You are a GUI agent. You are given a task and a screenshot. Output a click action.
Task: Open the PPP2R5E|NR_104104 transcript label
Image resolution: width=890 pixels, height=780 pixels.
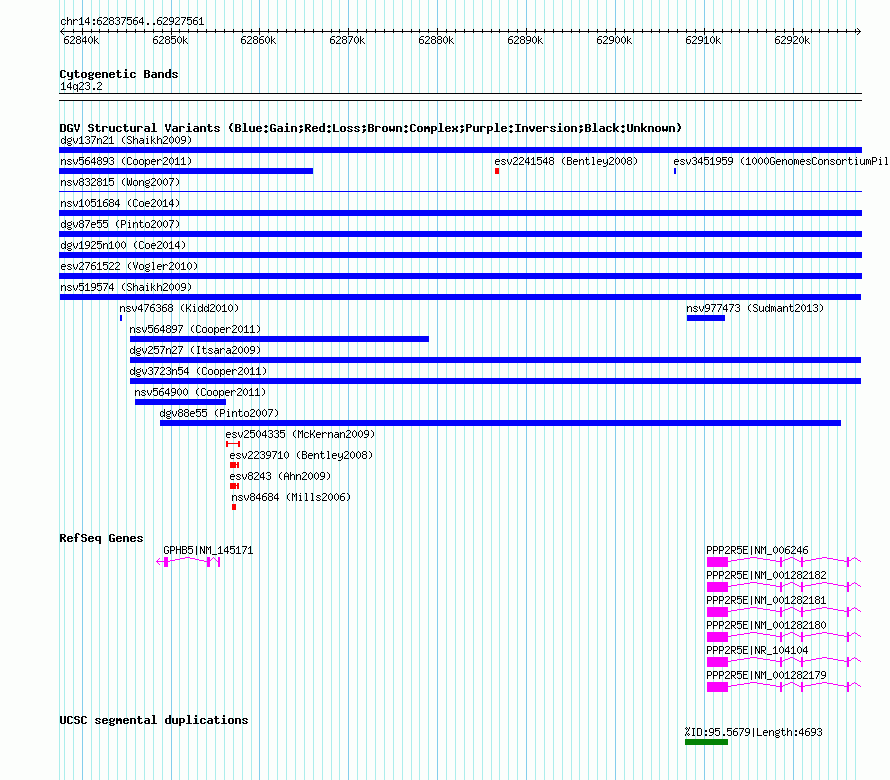point(757,650)
